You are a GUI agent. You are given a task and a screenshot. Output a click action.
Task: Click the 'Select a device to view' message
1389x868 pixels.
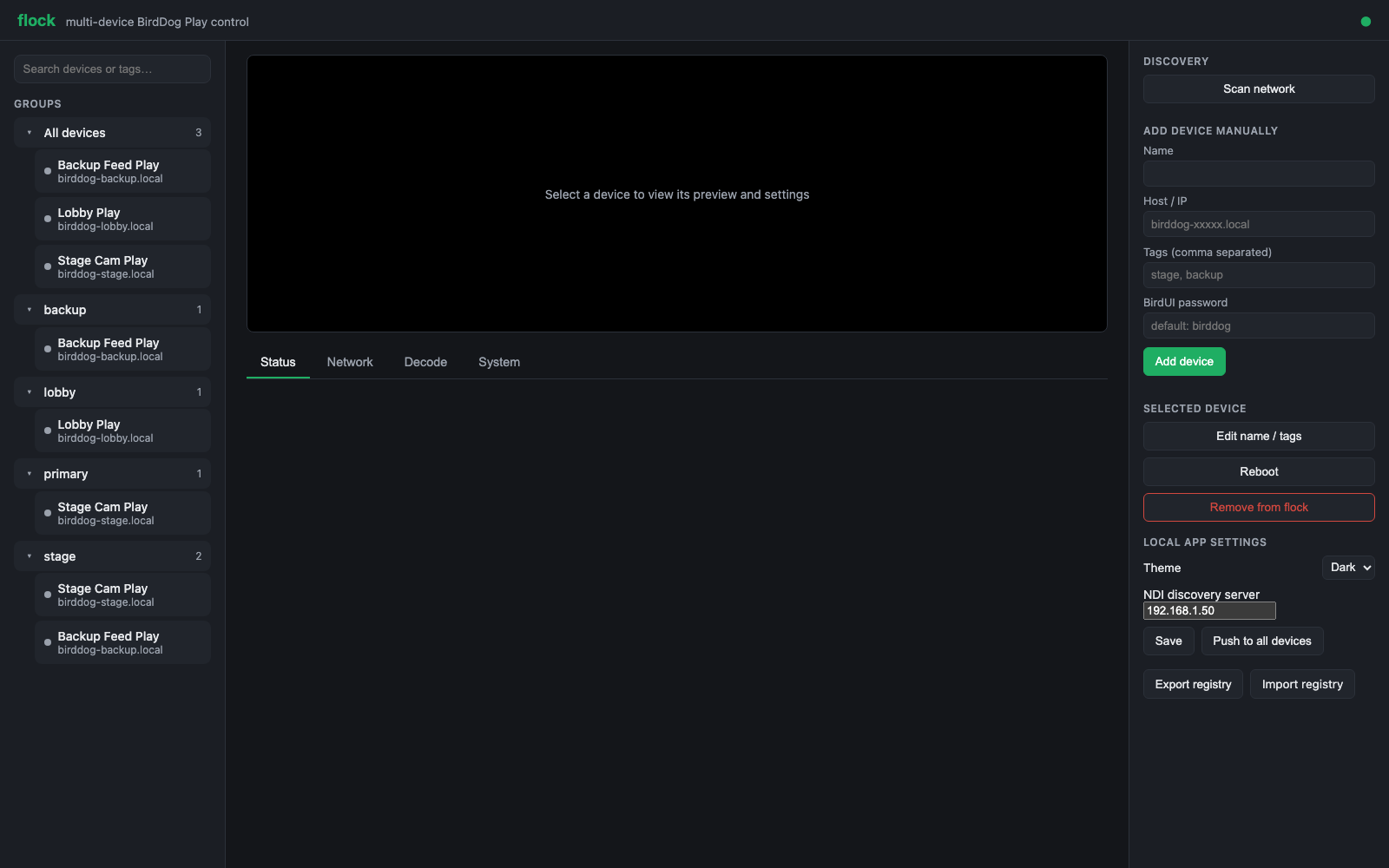coord(677,194)
